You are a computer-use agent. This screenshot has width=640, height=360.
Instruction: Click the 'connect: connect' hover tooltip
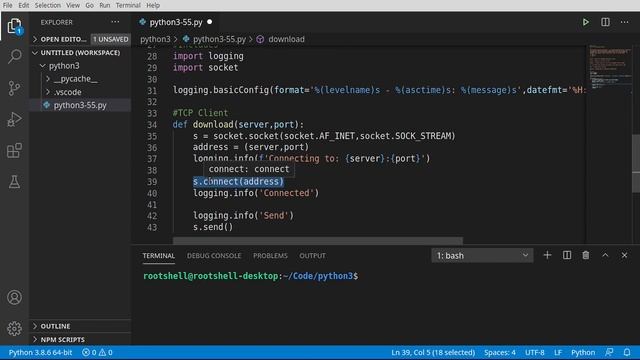(249, 169)
